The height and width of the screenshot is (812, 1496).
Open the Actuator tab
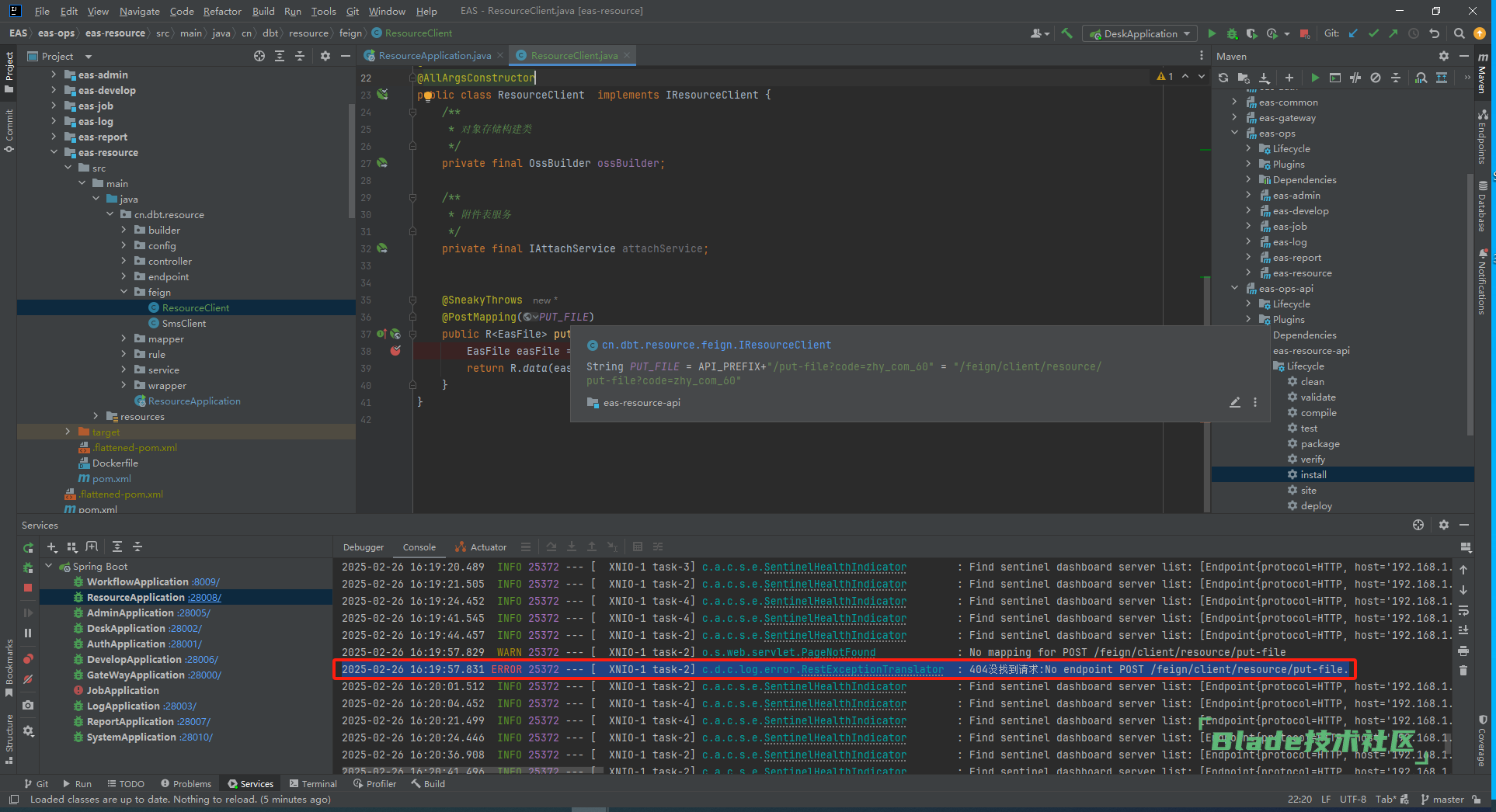[481, 547]
